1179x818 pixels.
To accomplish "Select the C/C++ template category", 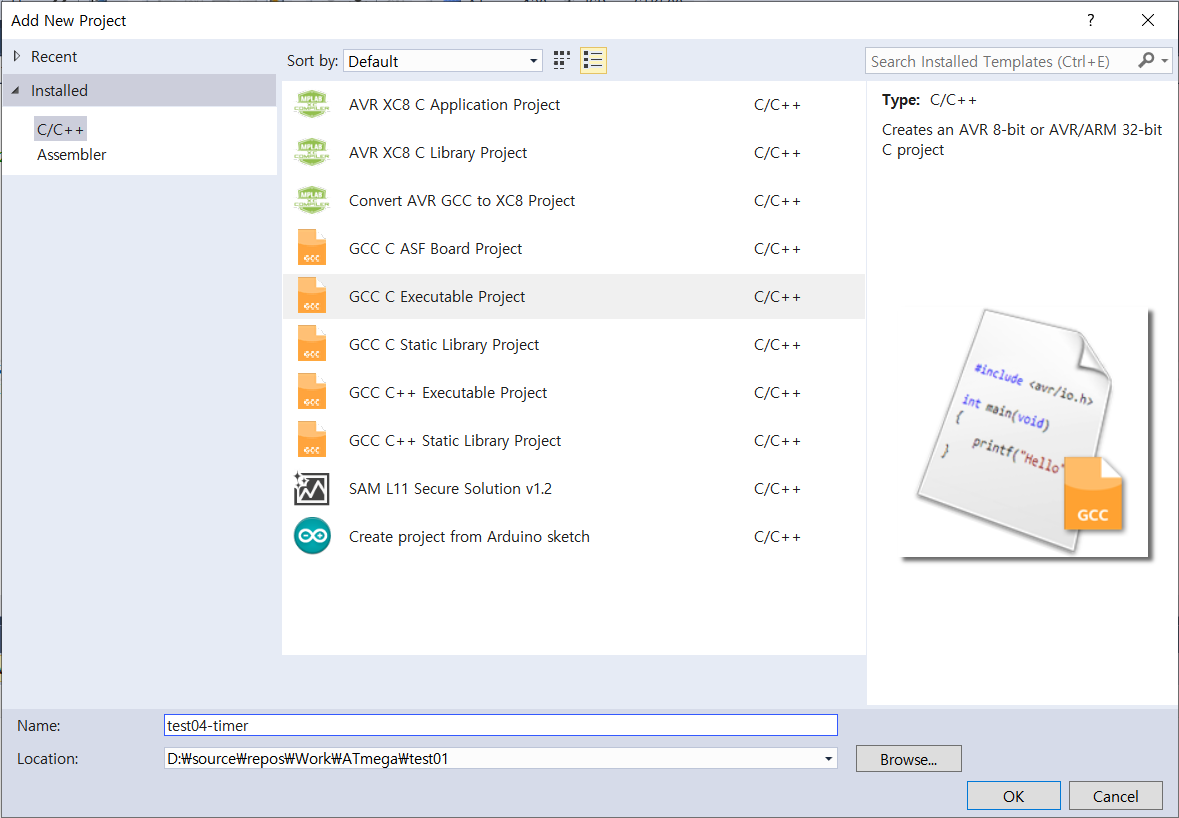I will tap(60, 129).
